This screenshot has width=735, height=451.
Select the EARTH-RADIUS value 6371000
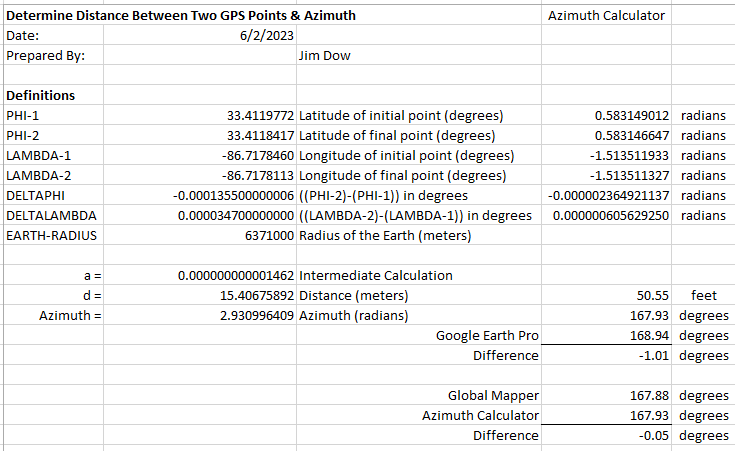point(268,236)
